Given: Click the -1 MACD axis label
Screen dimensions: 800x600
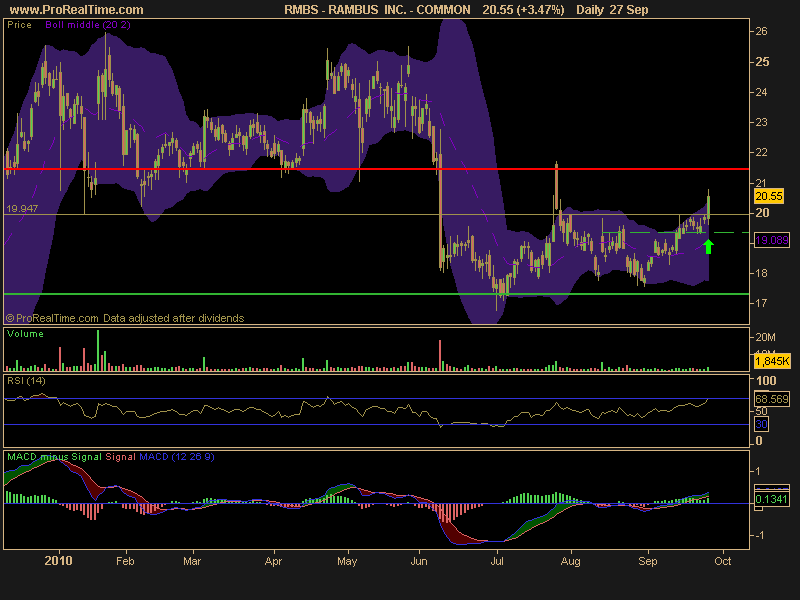Looking at the screenshot, I should click(x=760, y=535).
